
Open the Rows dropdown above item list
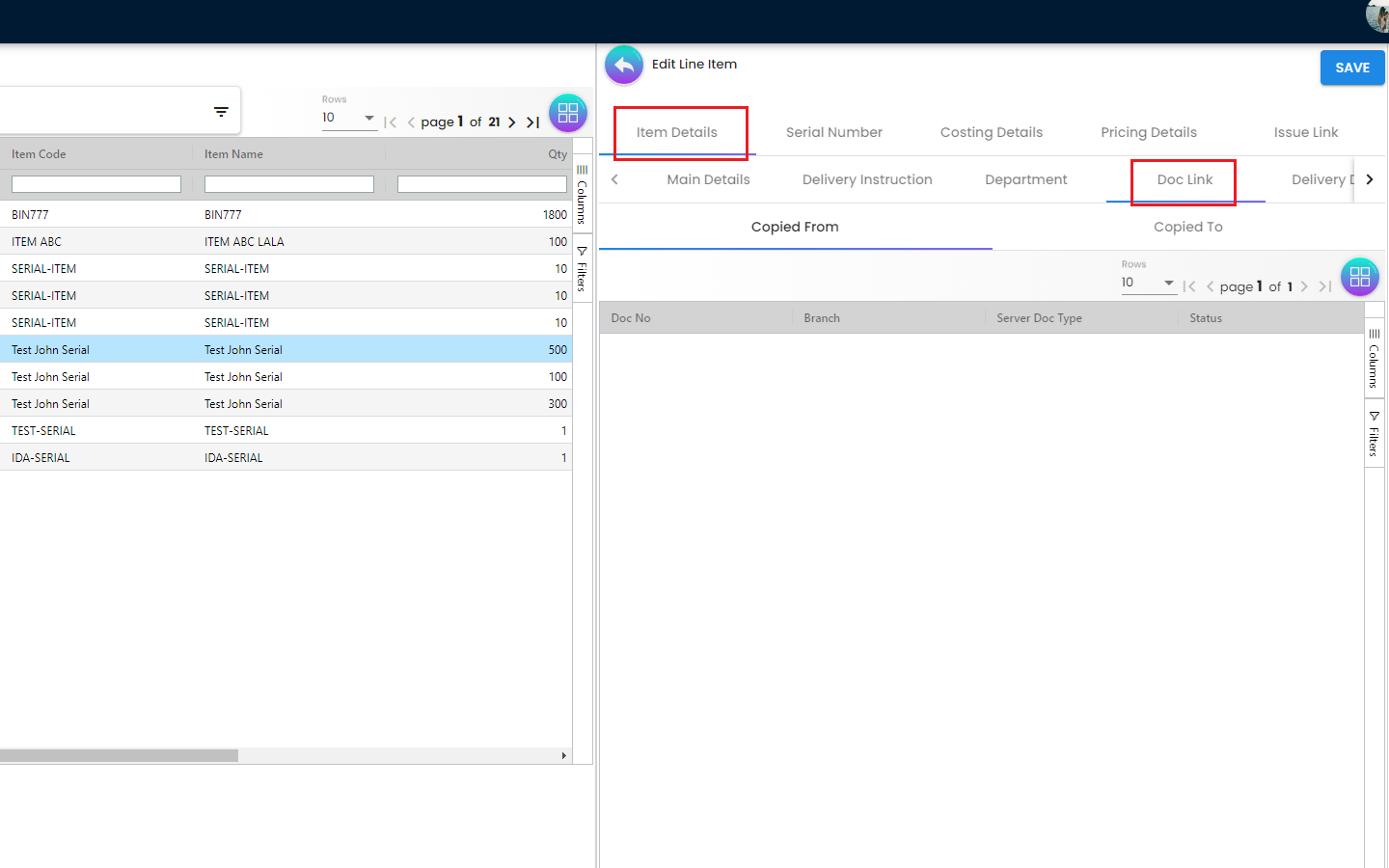348,118
